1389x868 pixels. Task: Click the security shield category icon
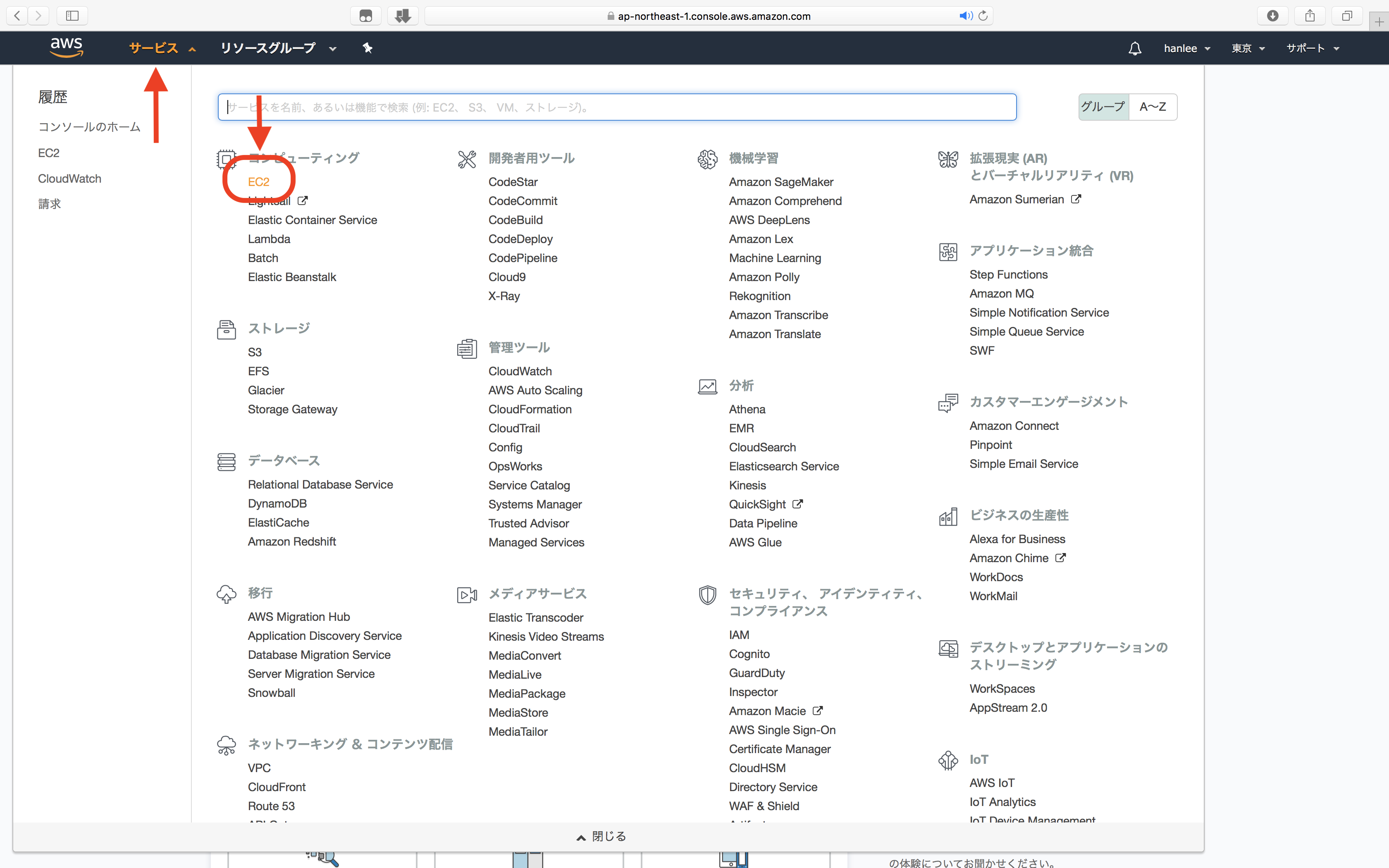point(707,595)
